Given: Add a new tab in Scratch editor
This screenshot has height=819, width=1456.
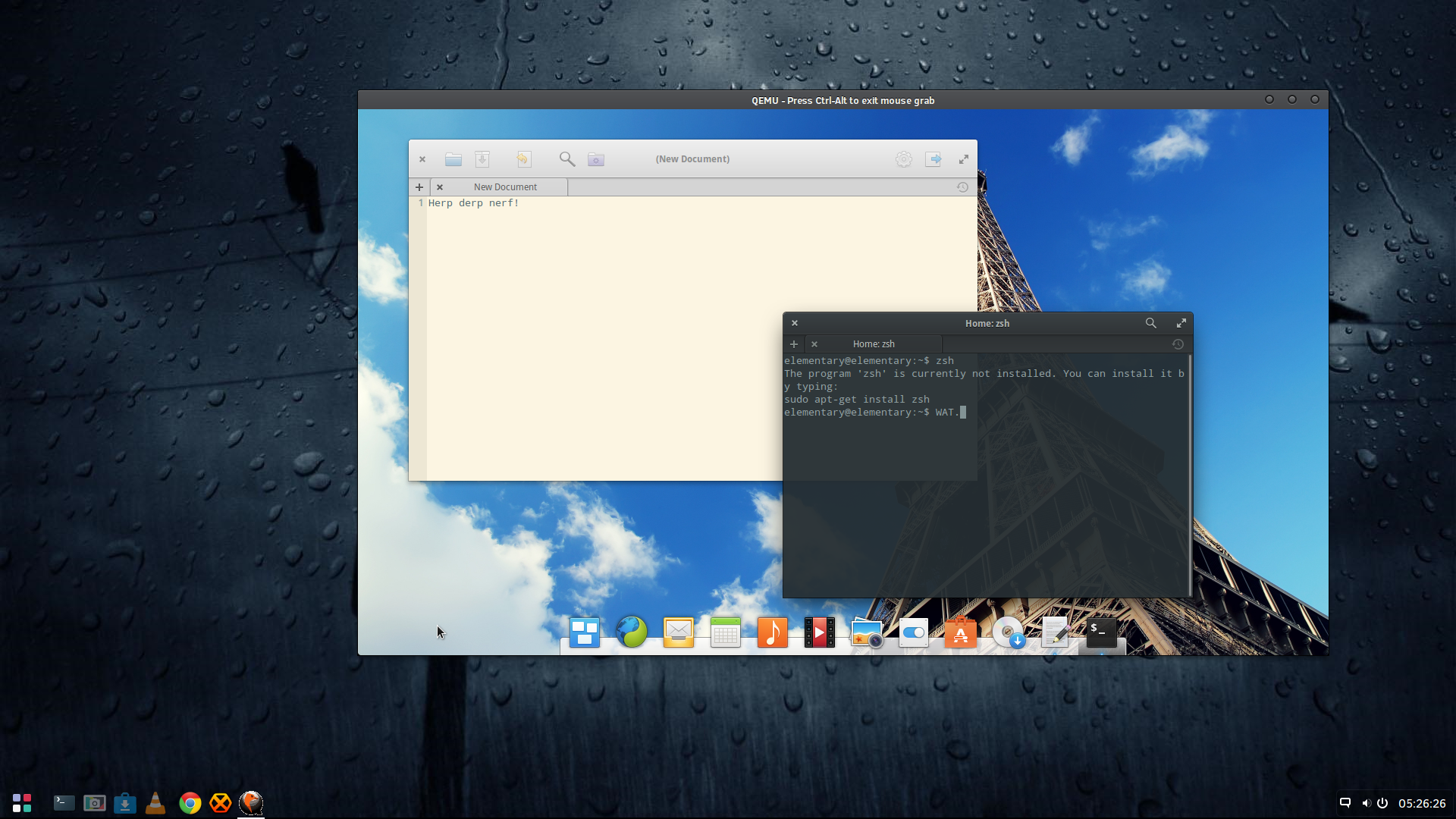Looking at the screenshot, I should coord(419,187).
